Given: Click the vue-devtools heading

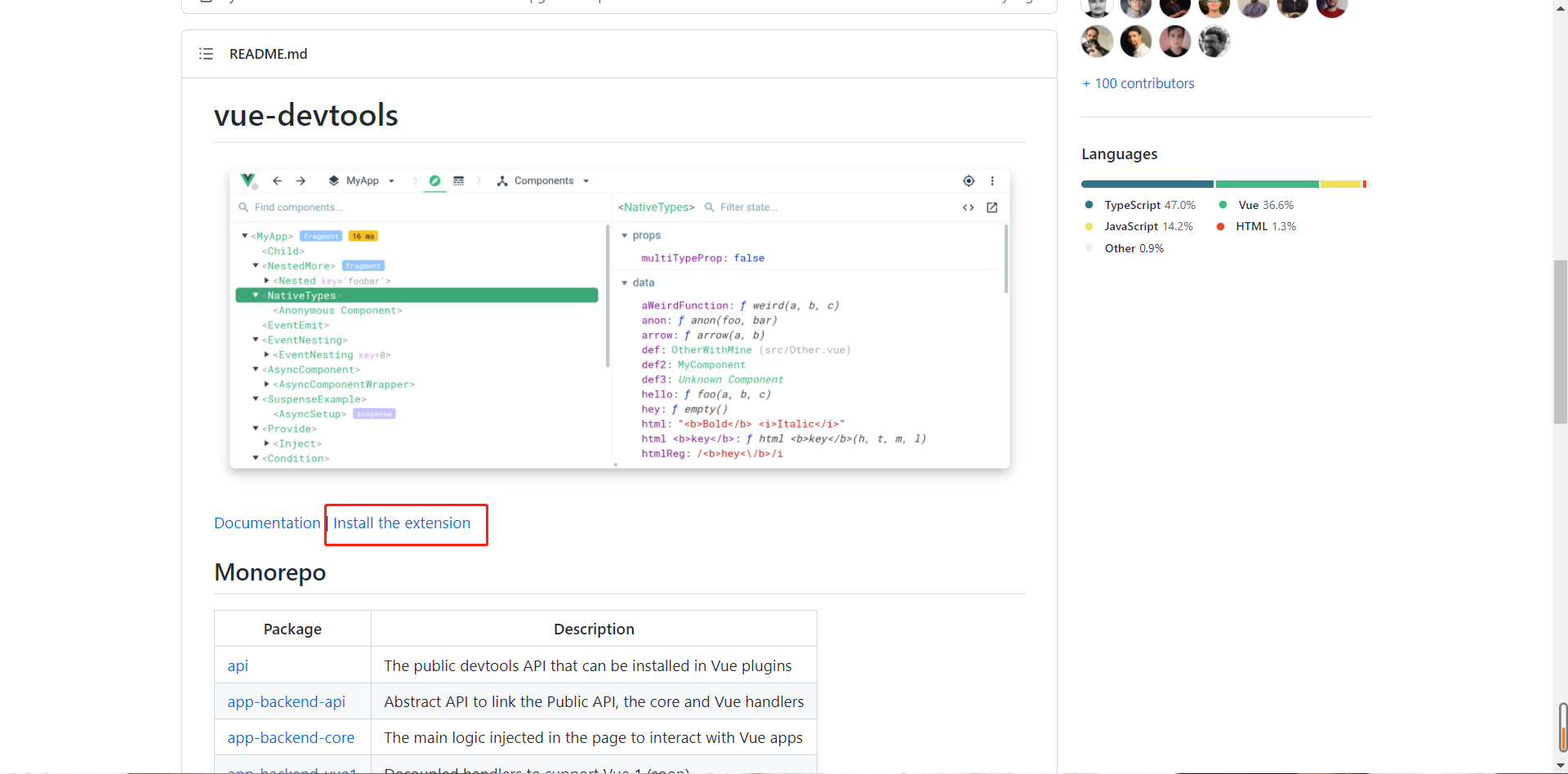Looking at the screenshot, I should click(306, 115).
